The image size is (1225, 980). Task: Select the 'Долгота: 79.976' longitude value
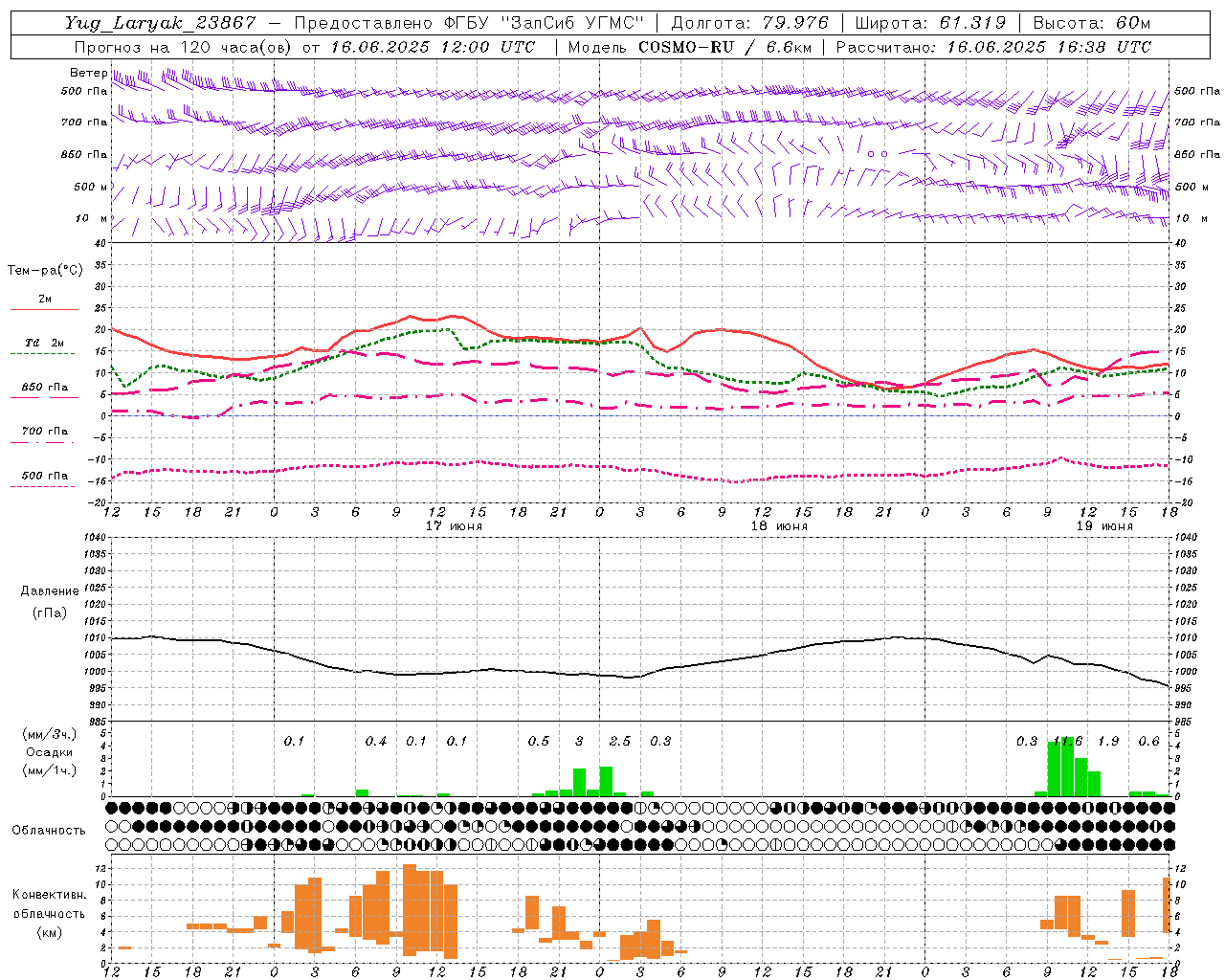pos(750,23)
